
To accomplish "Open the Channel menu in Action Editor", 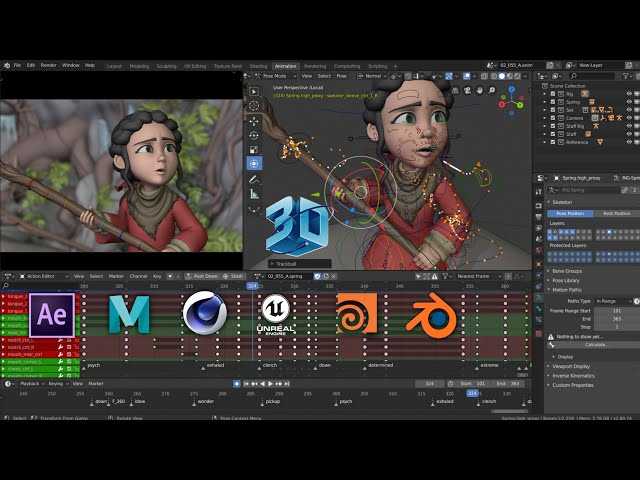I will tap(138, 276).
